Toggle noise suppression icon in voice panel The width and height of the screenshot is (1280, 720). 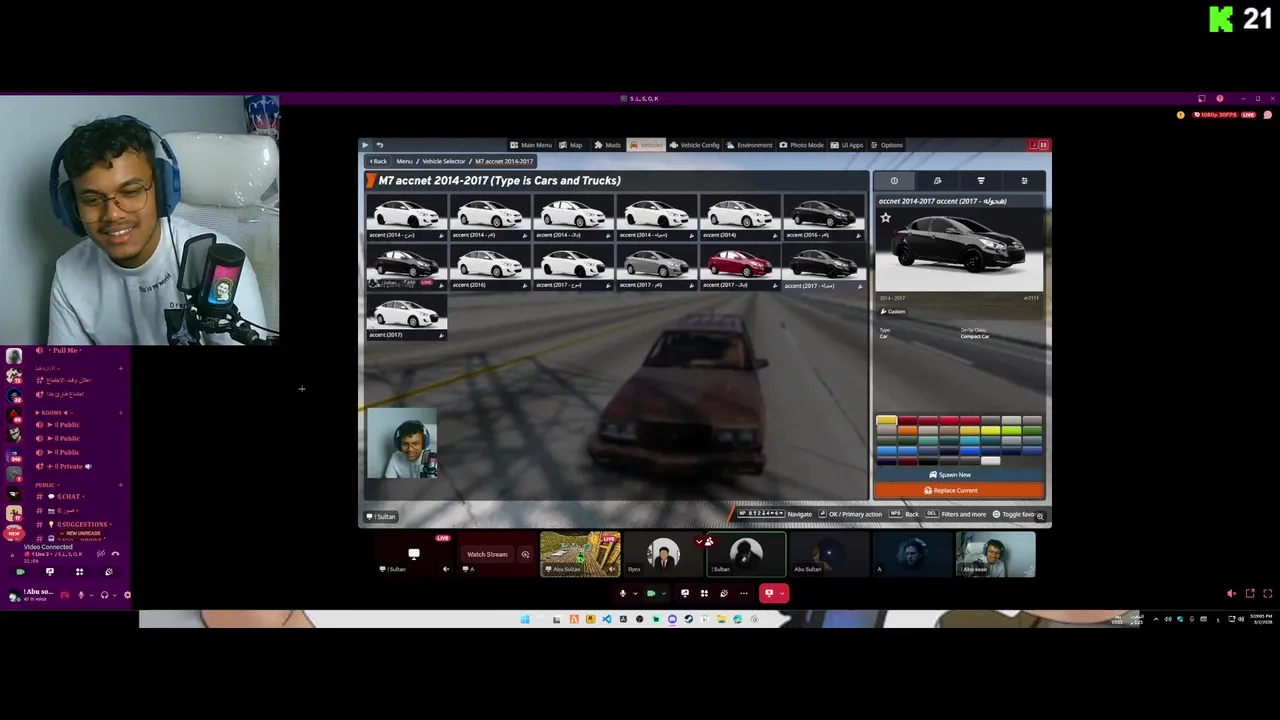click(x=100, y=553)
